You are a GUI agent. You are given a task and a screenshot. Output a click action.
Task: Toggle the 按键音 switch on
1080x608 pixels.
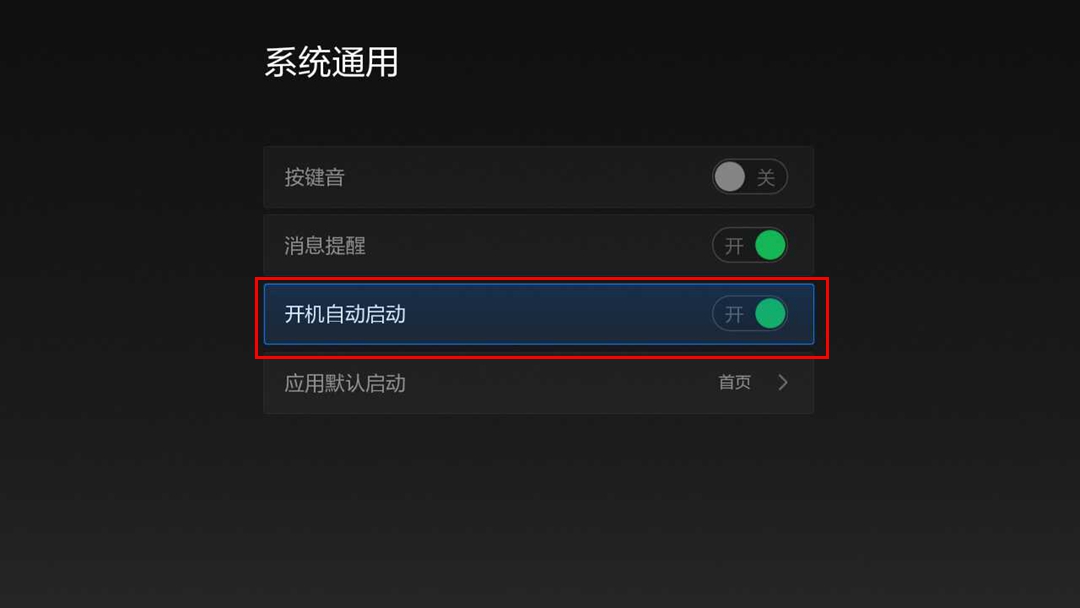tap(749, 177)
